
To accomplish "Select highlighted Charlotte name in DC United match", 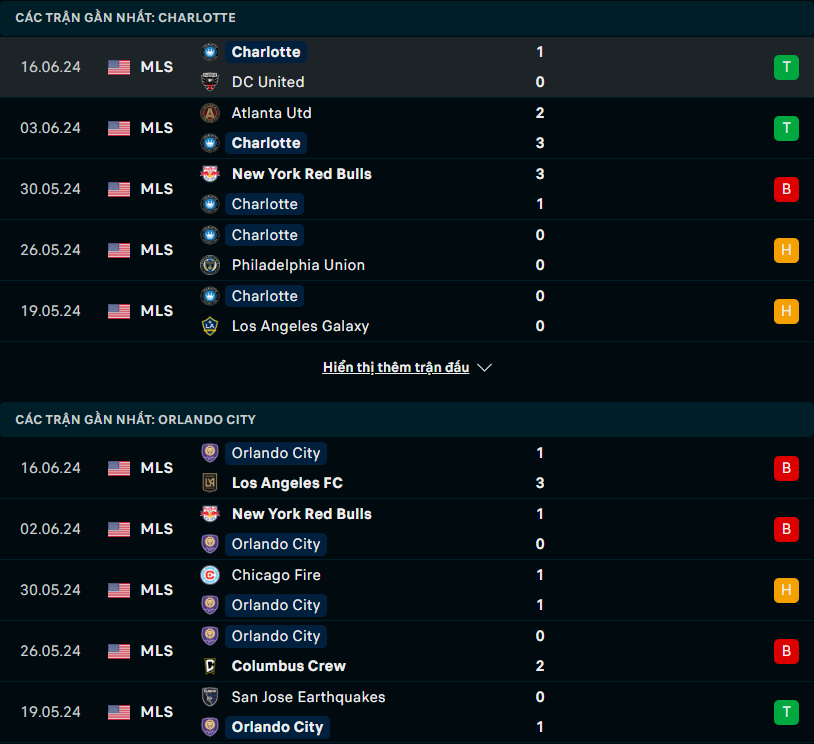I will coord(266,52).
